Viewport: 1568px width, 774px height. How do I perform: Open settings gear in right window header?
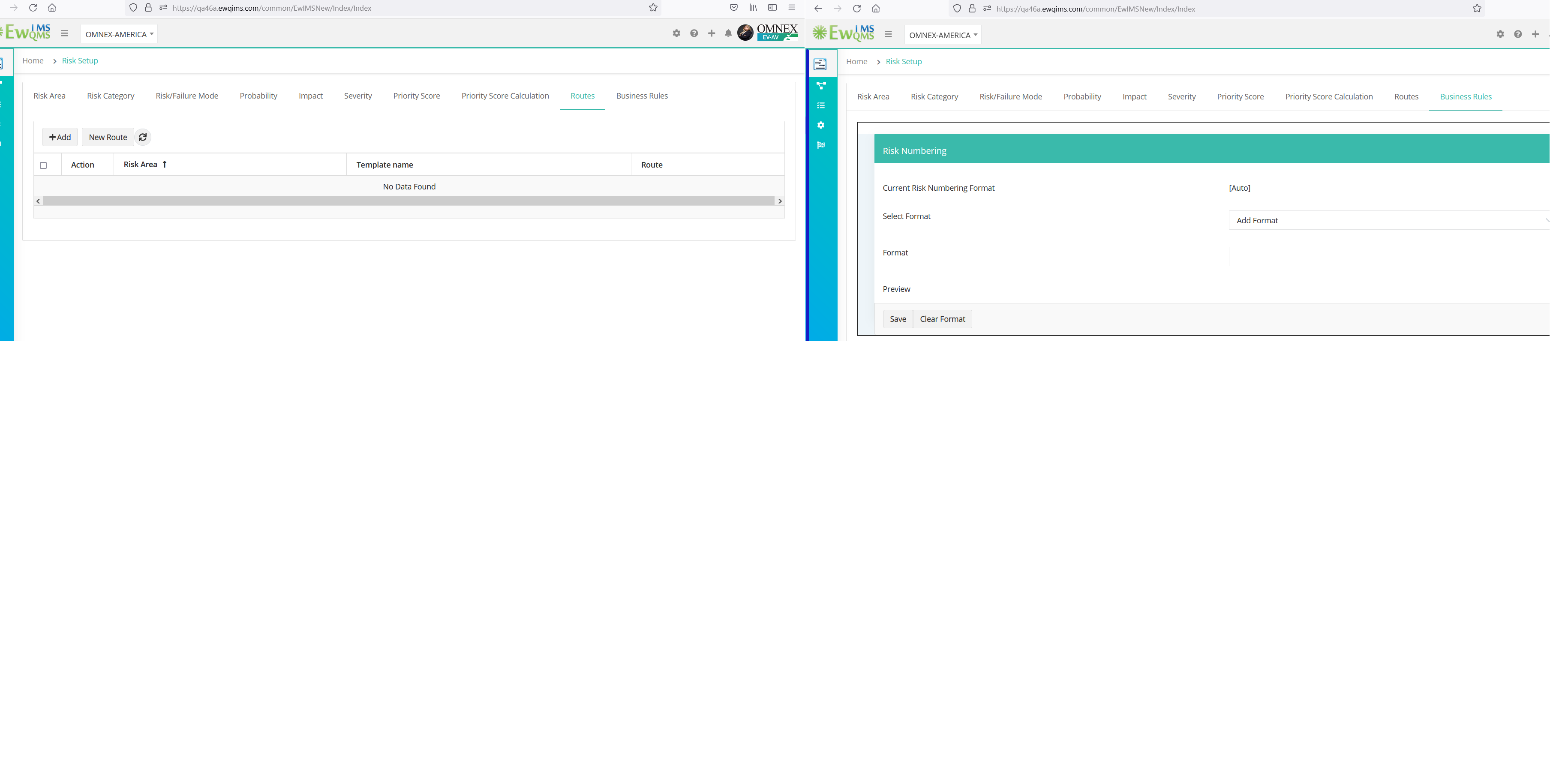point(1500,35)
